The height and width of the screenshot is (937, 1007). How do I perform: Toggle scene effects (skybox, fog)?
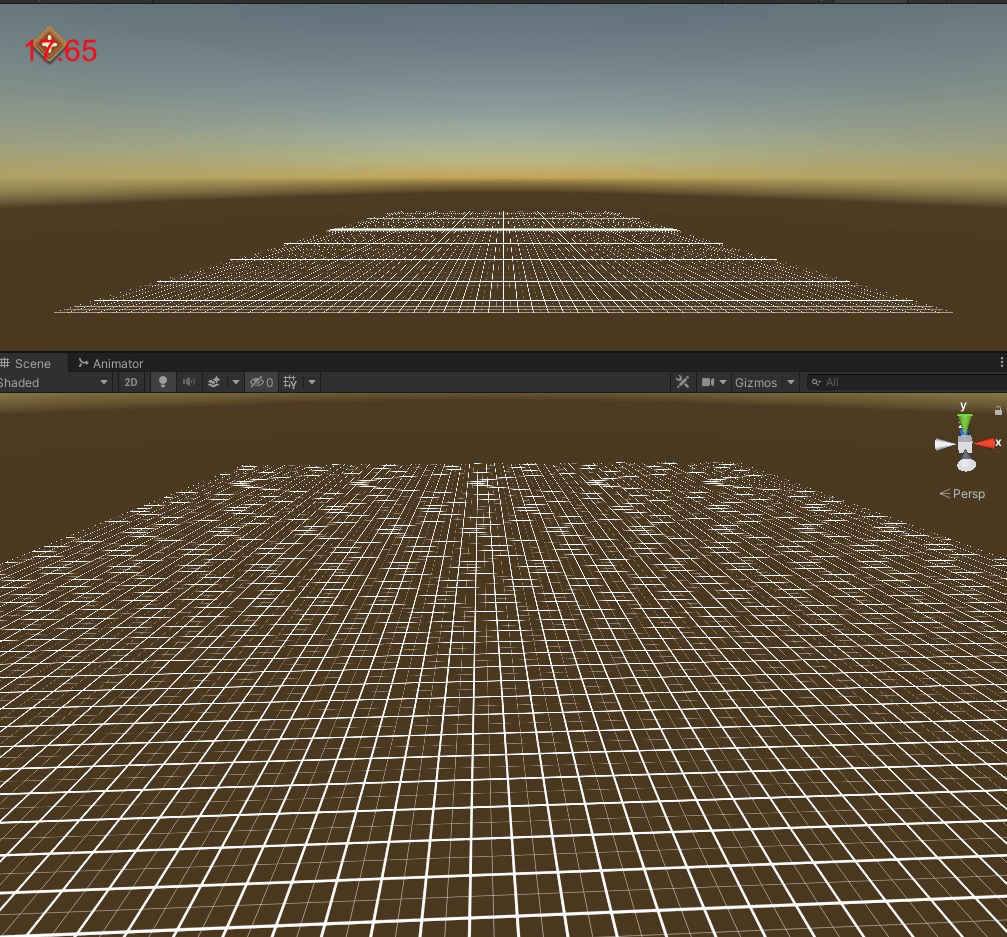click(x=214, y=383)
